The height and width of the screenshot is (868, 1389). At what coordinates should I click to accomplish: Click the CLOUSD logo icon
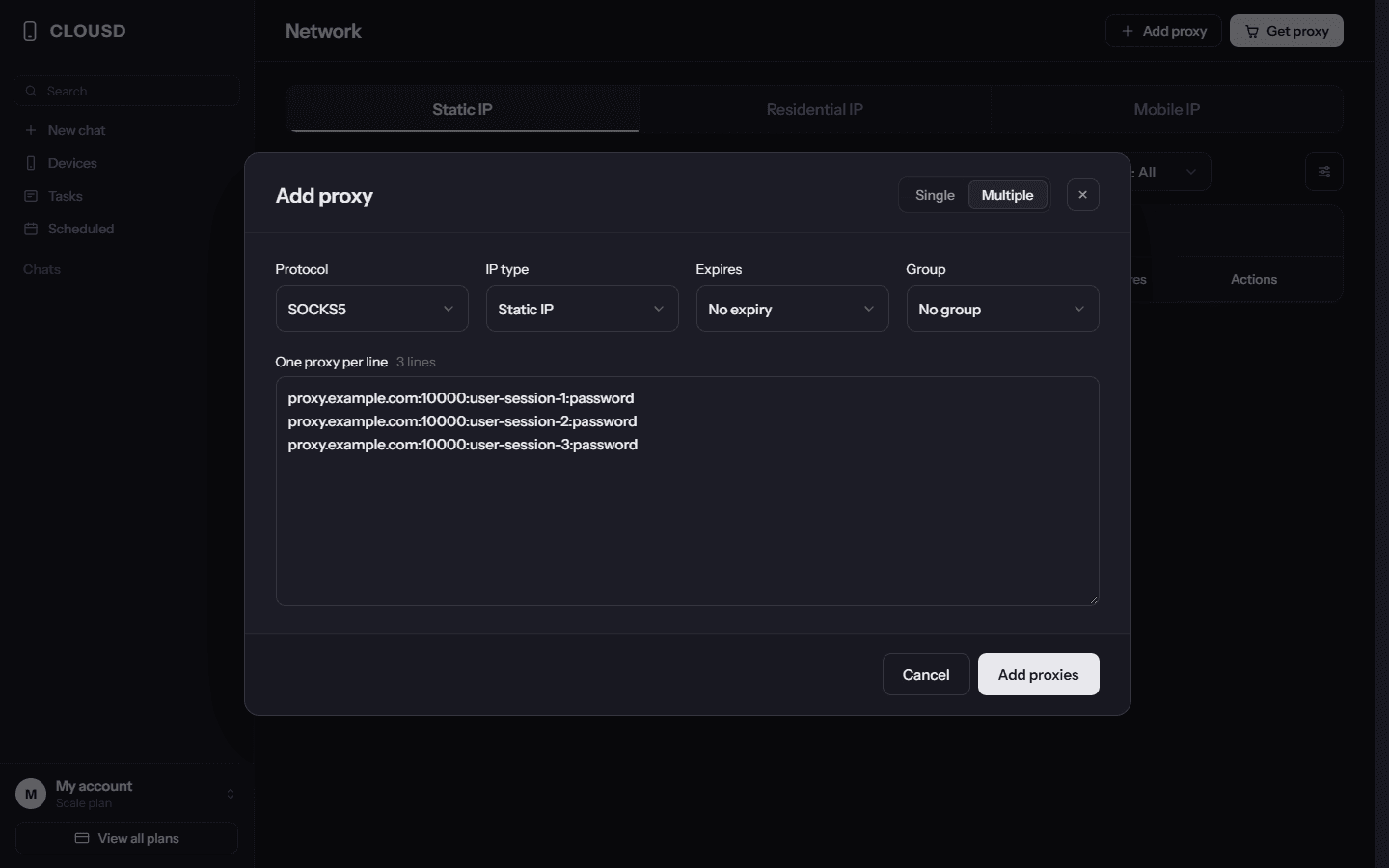point(30,31)
